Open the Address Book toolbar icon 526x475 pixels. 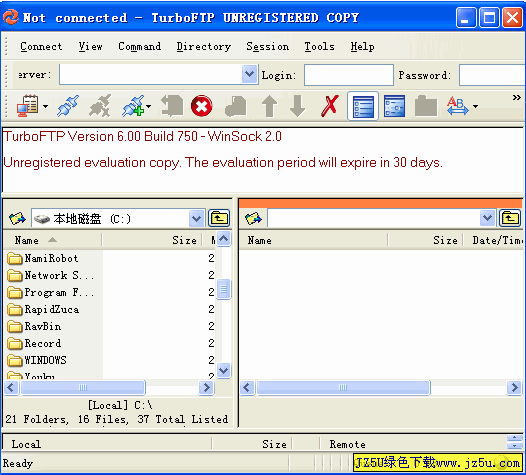click(28, 106)
